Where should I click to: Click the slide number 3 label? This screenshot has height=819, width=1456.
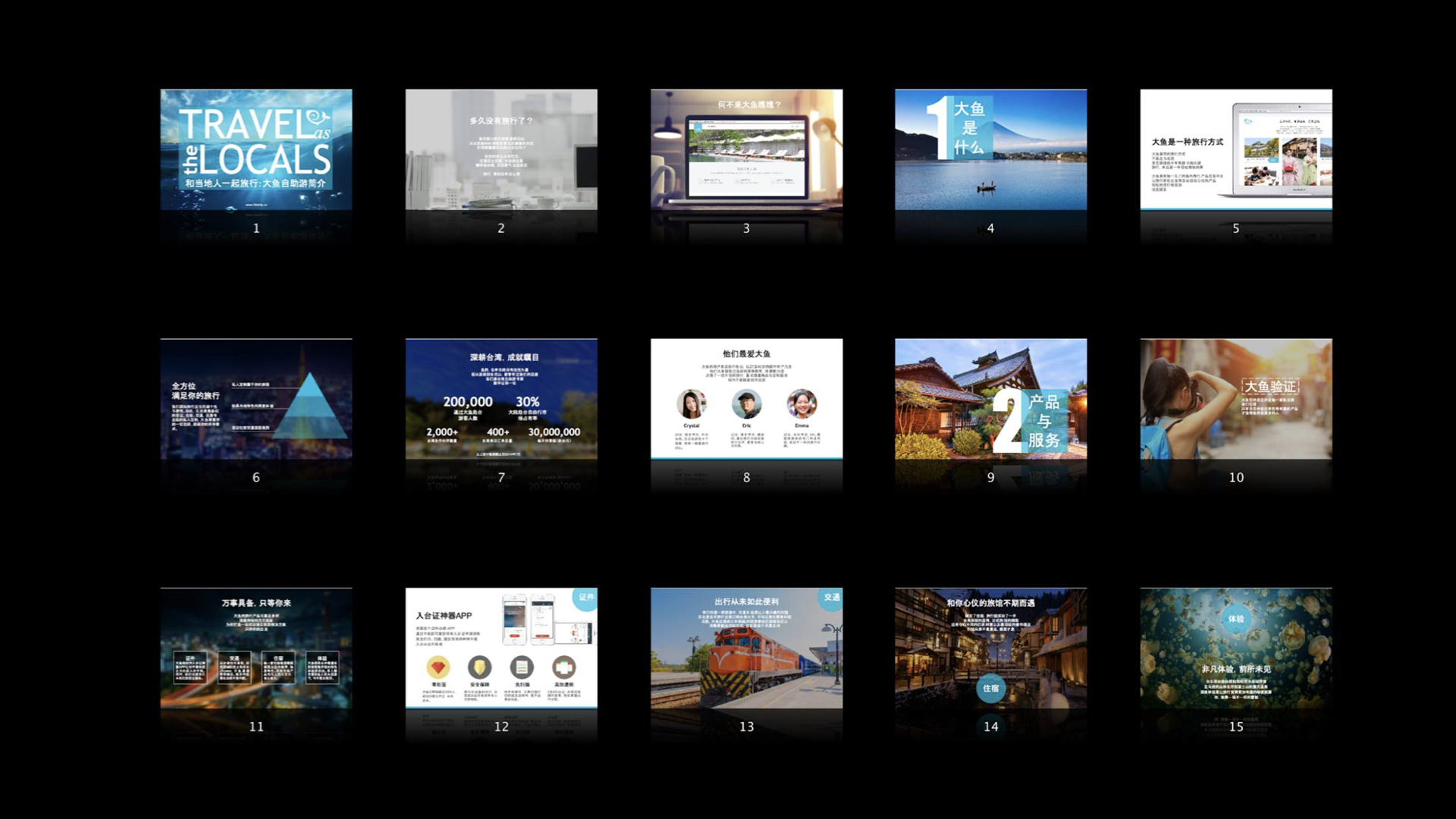point(746,228)
